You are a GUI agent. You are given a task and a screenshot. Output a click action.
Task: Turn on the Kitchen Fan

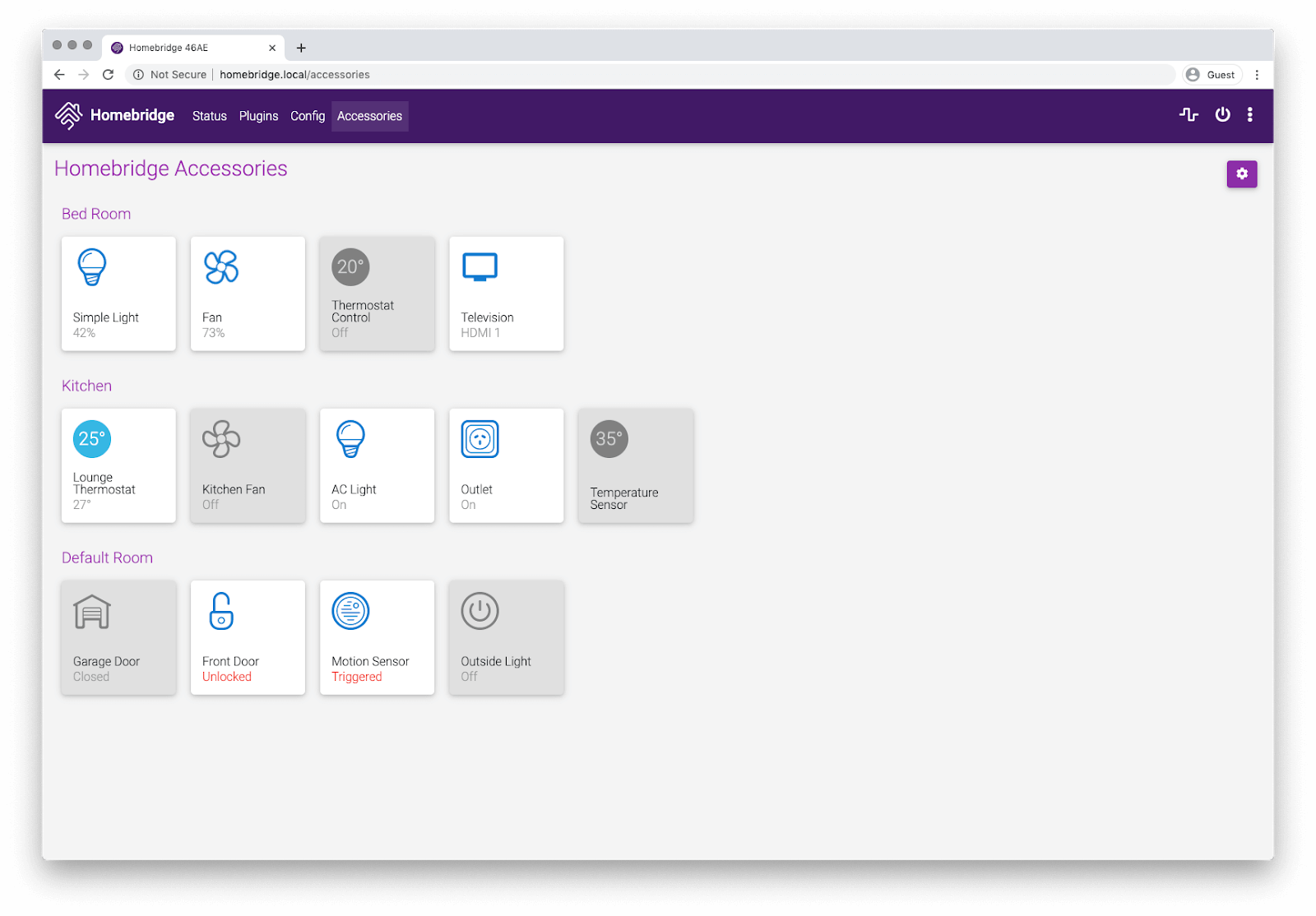click(248, 465)
